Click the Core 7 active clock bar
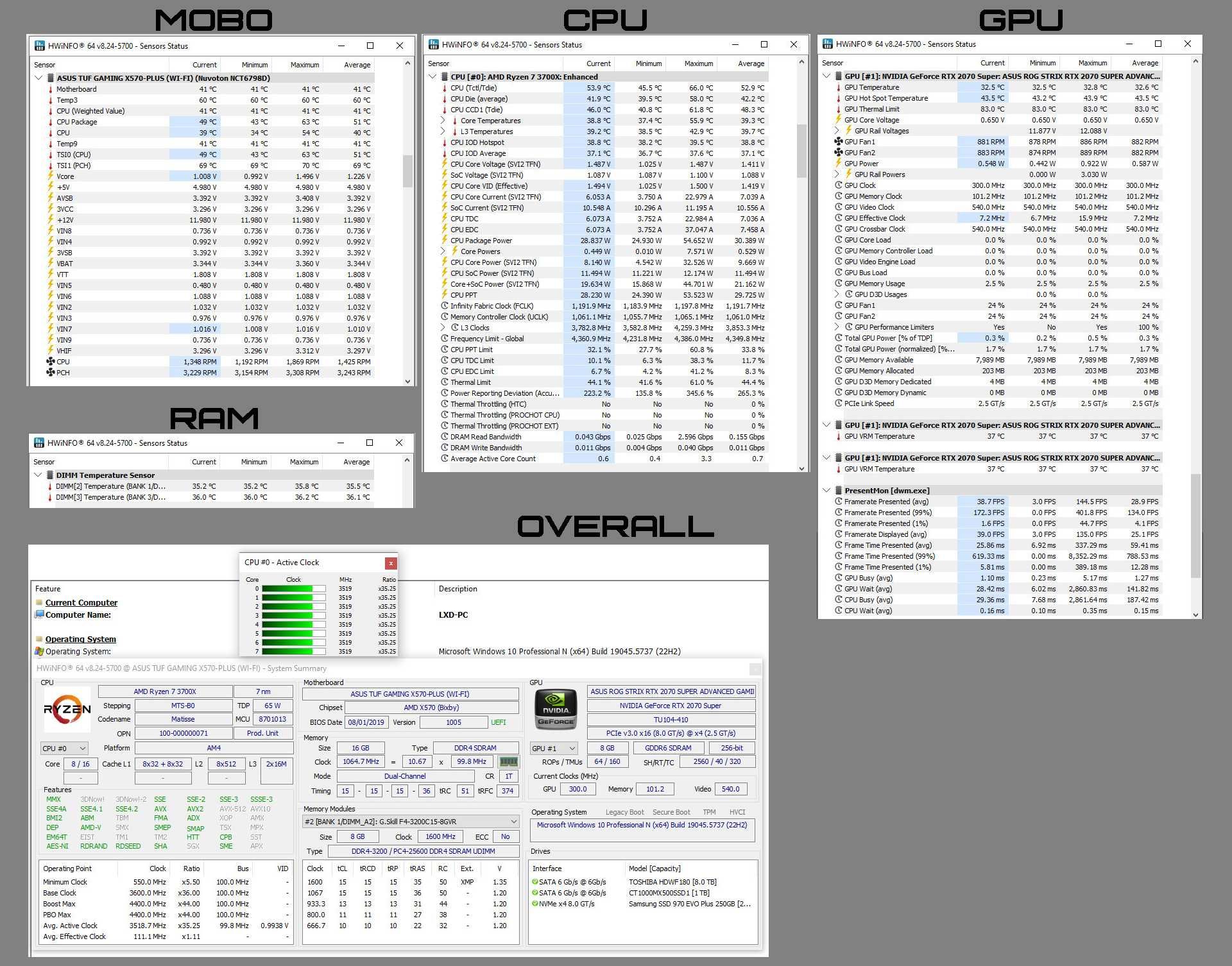The width and height of the screenshot is (1232, 966). pos(293,651)
